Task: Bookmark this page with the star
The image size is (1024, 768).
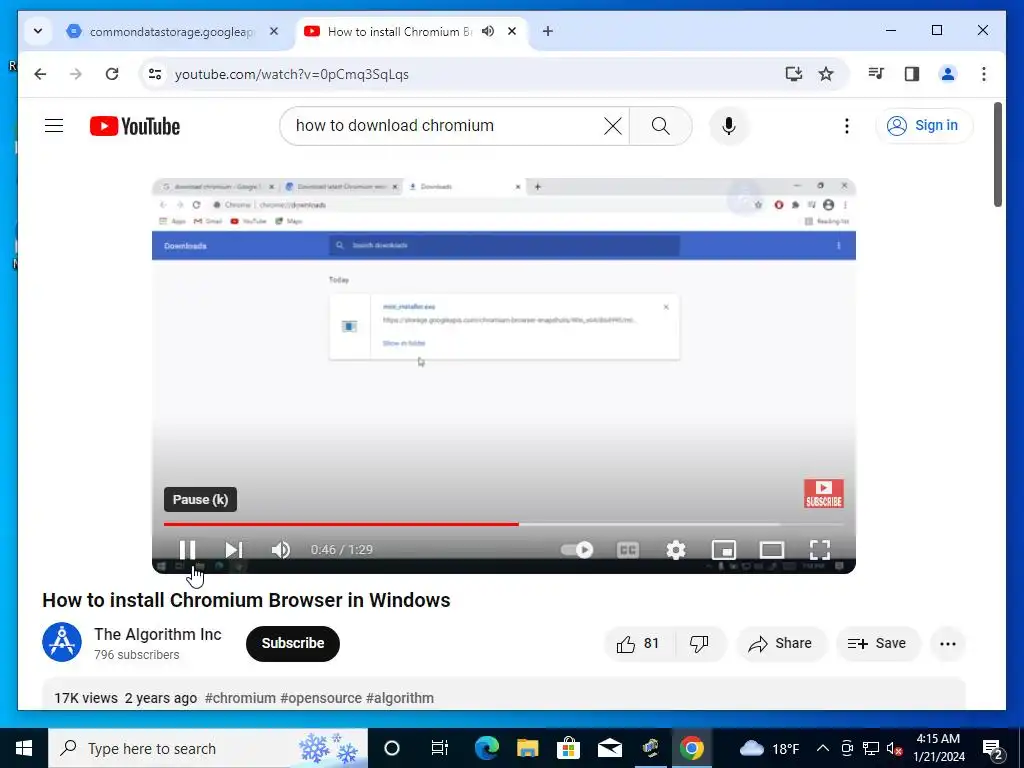Action: click(x=826, y=74)
